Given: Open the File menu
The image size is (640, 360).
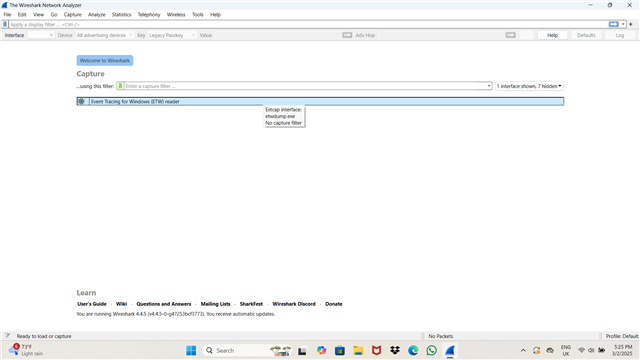Looking at the screenshot, I should click(x=7, y=15).
